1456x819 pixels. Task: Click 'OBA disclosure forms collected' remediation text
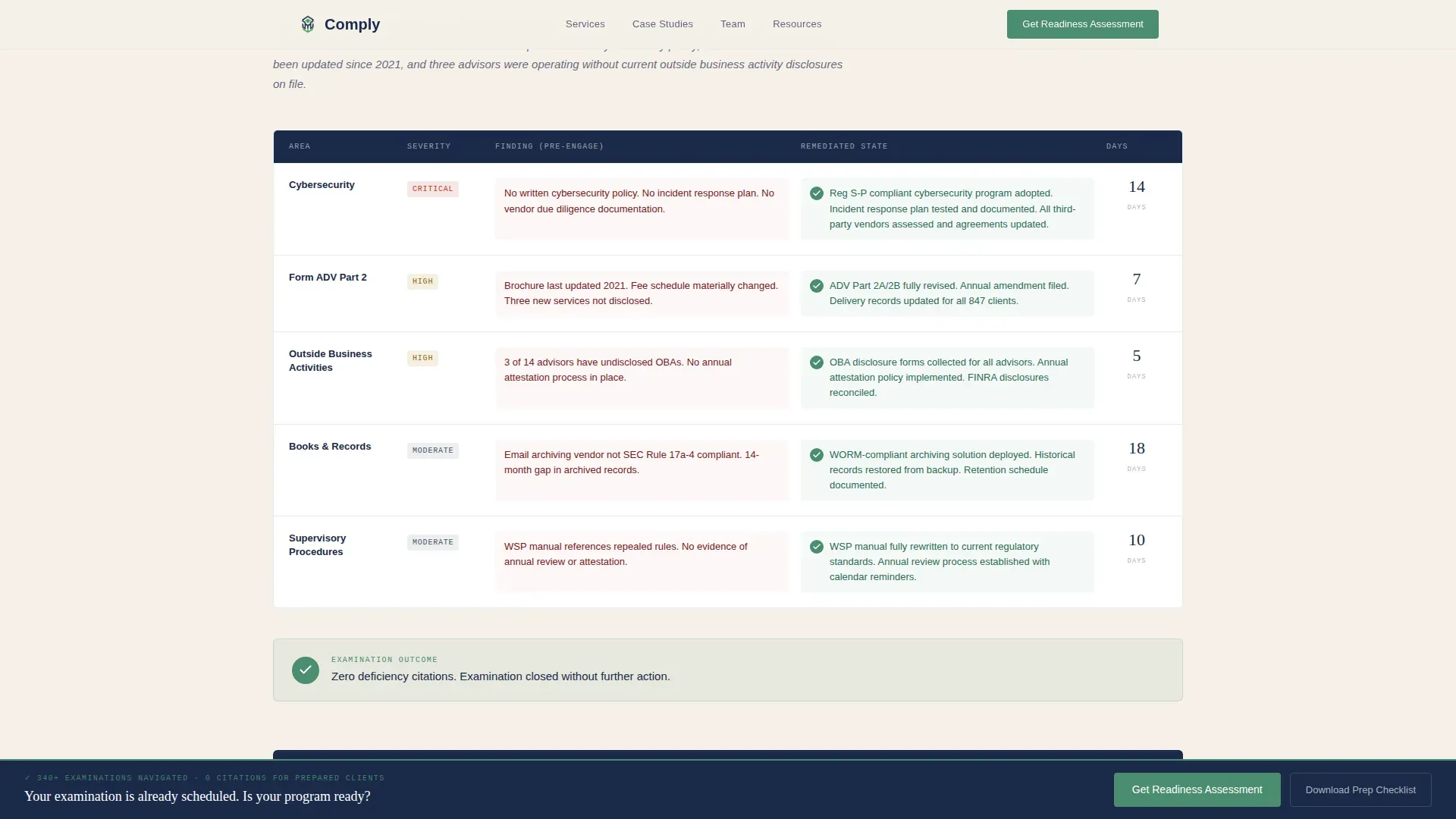[949, 378]
